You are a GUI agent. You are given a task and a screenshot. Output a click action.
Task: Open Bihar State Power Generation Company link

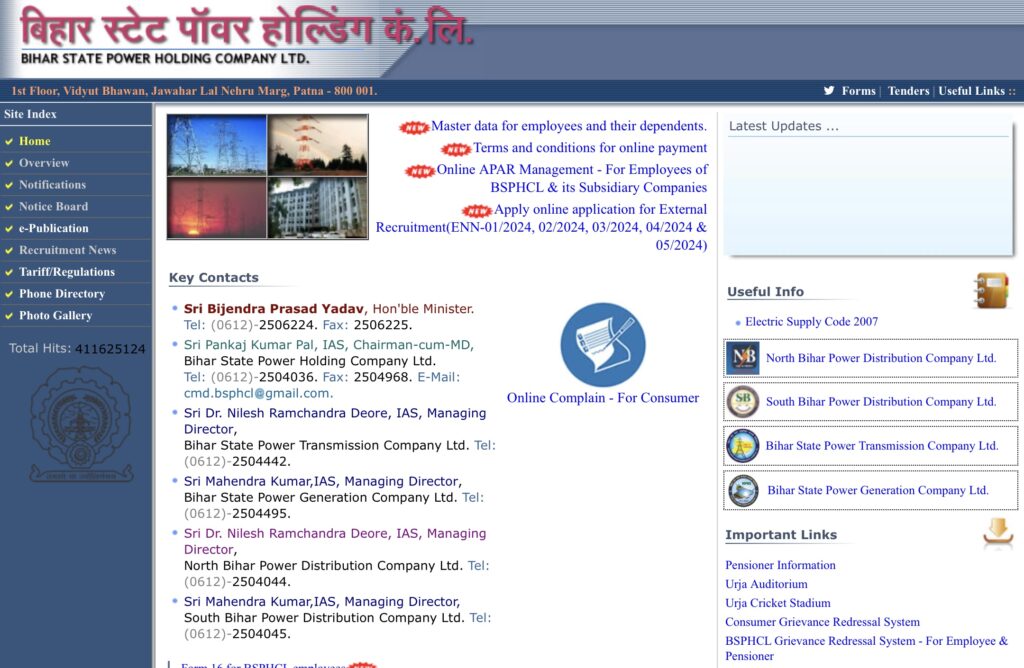coord(878,490)
